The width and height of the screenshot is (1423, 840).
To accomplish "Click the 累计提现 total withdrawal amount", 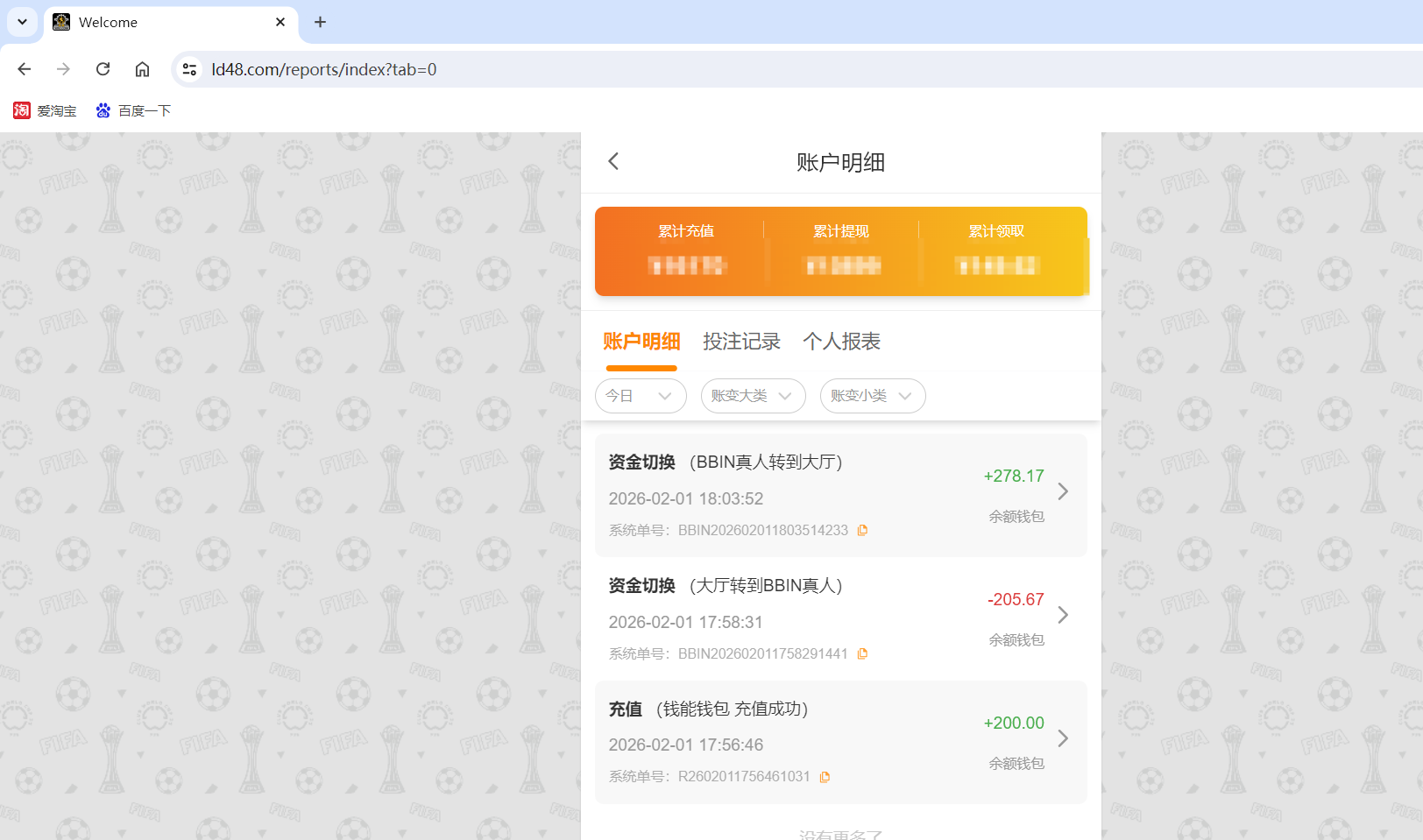I will pos(841,265).
